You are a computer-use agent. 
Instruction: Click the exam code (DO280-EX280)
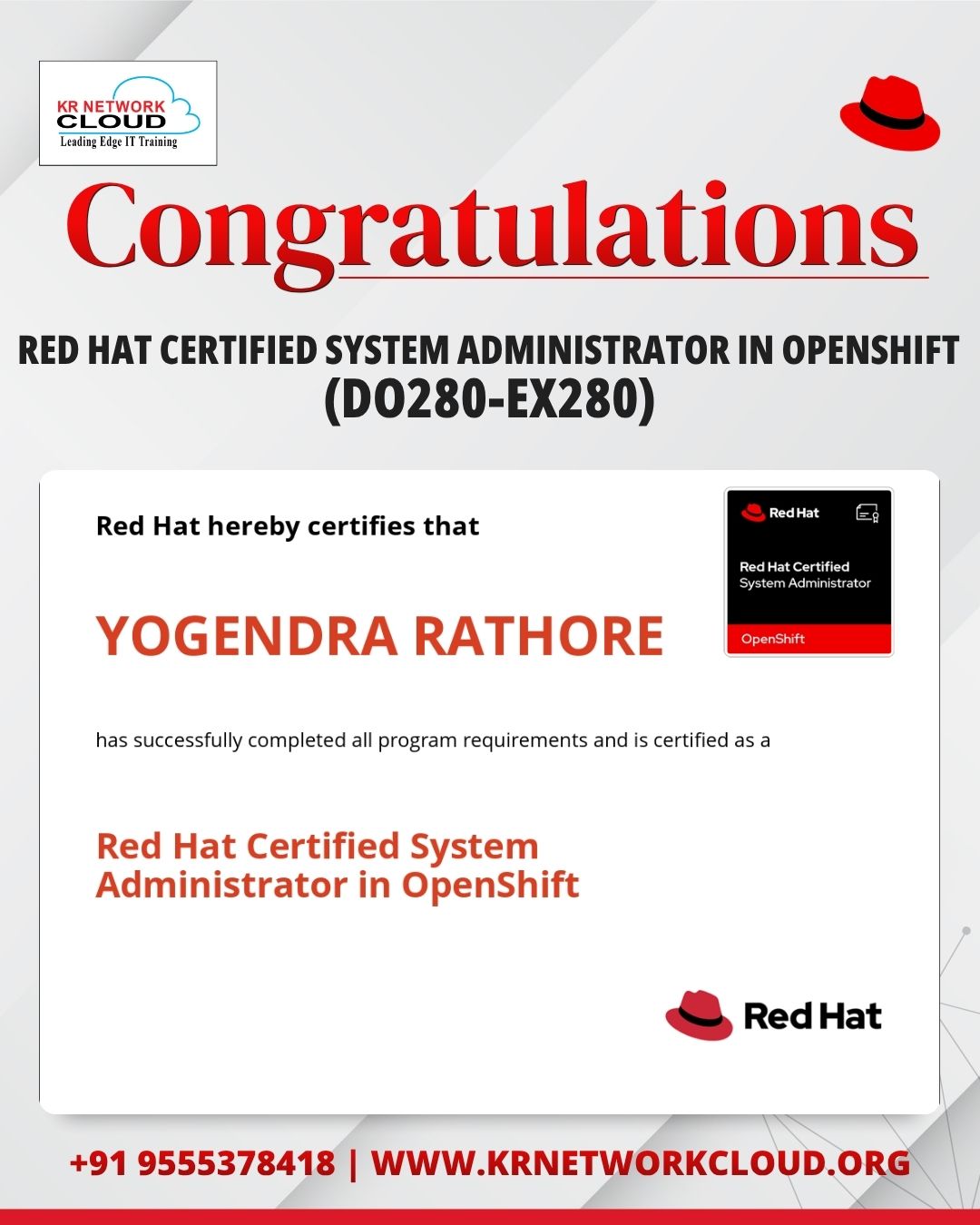click(490, 398)
